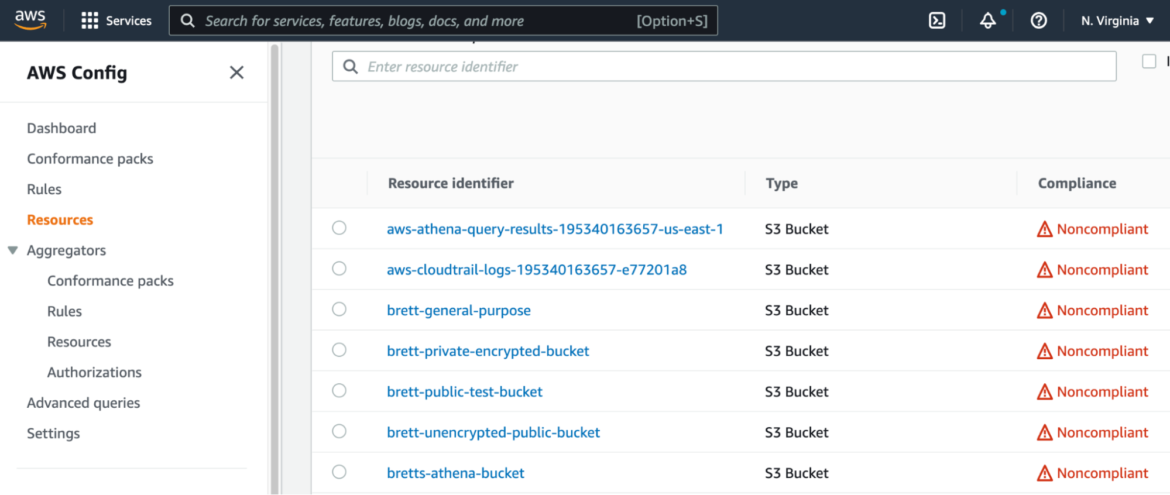Select radio for aws-athena-query-results bucket

(340, 228)
